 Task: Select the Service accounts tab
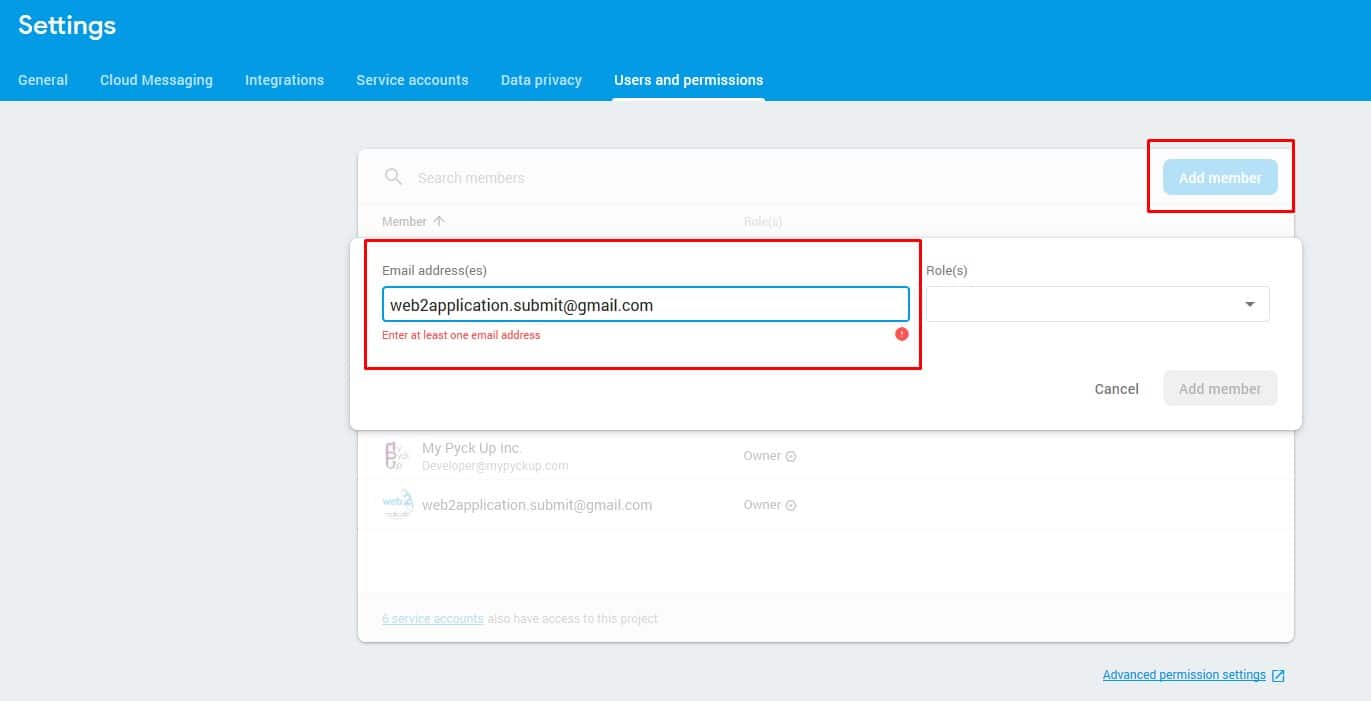coord(412,80)
